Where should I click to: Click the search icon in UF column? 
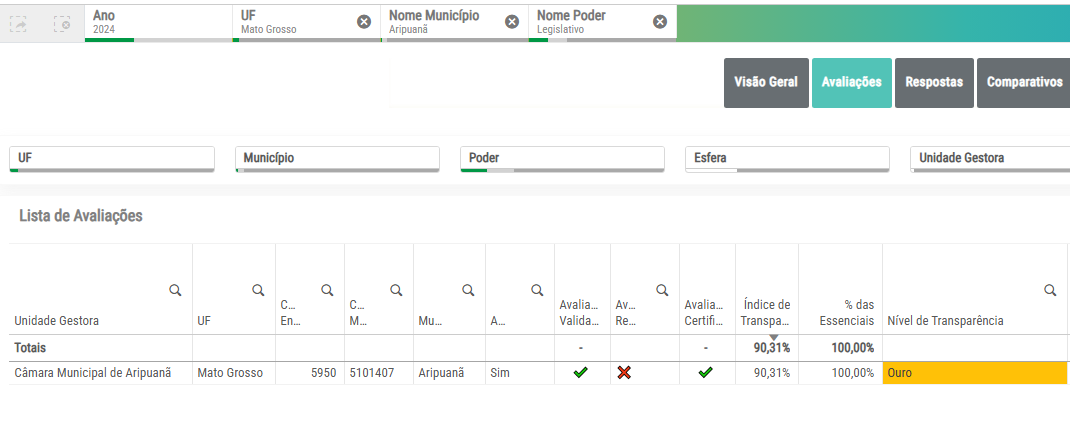coord(258,290)
